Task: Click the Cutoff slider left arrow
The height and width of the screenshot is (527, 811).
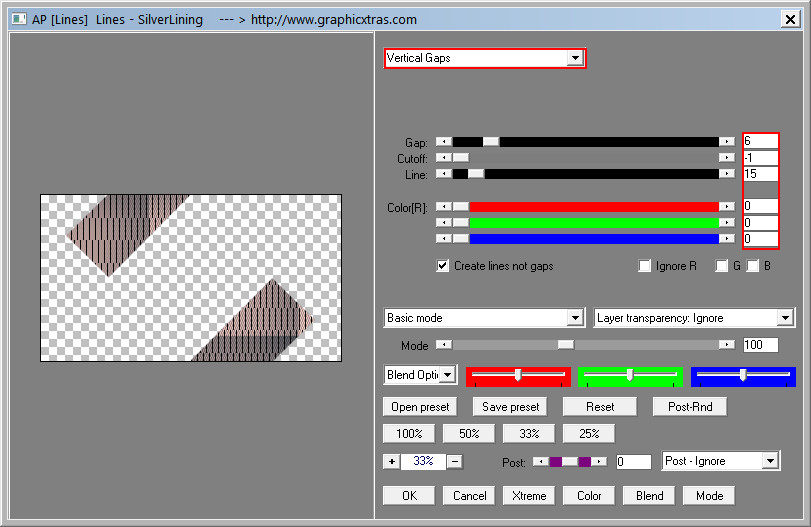Action: (x=444, y=158)
